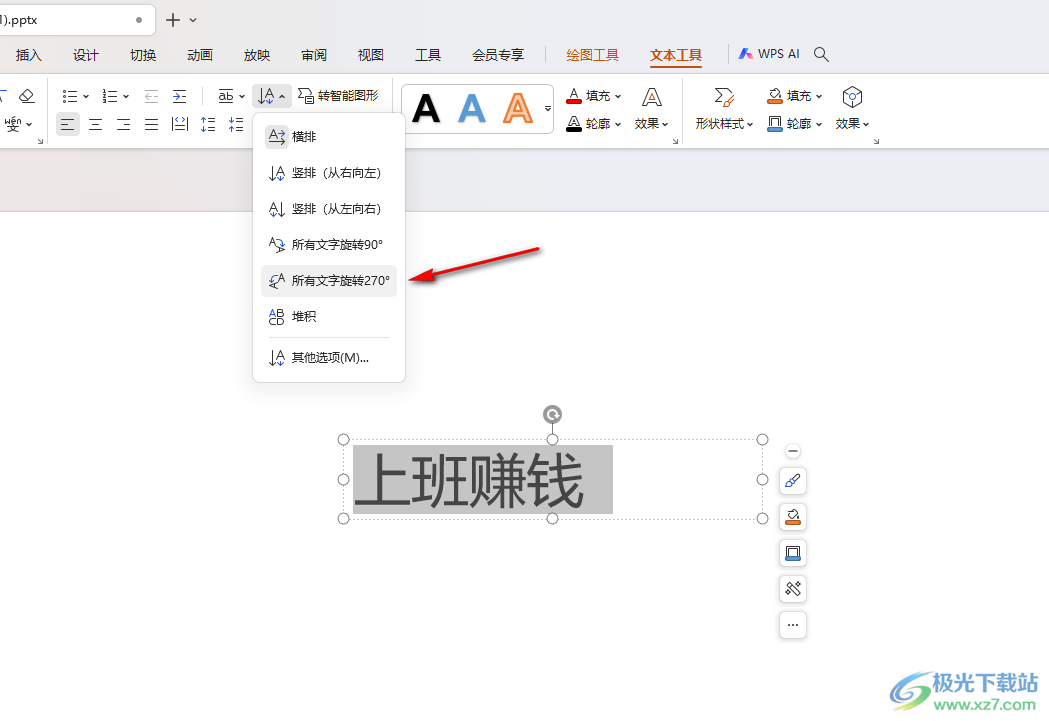Toggle left text alignment
1049x721 pixels.
(x=68, y=124)
